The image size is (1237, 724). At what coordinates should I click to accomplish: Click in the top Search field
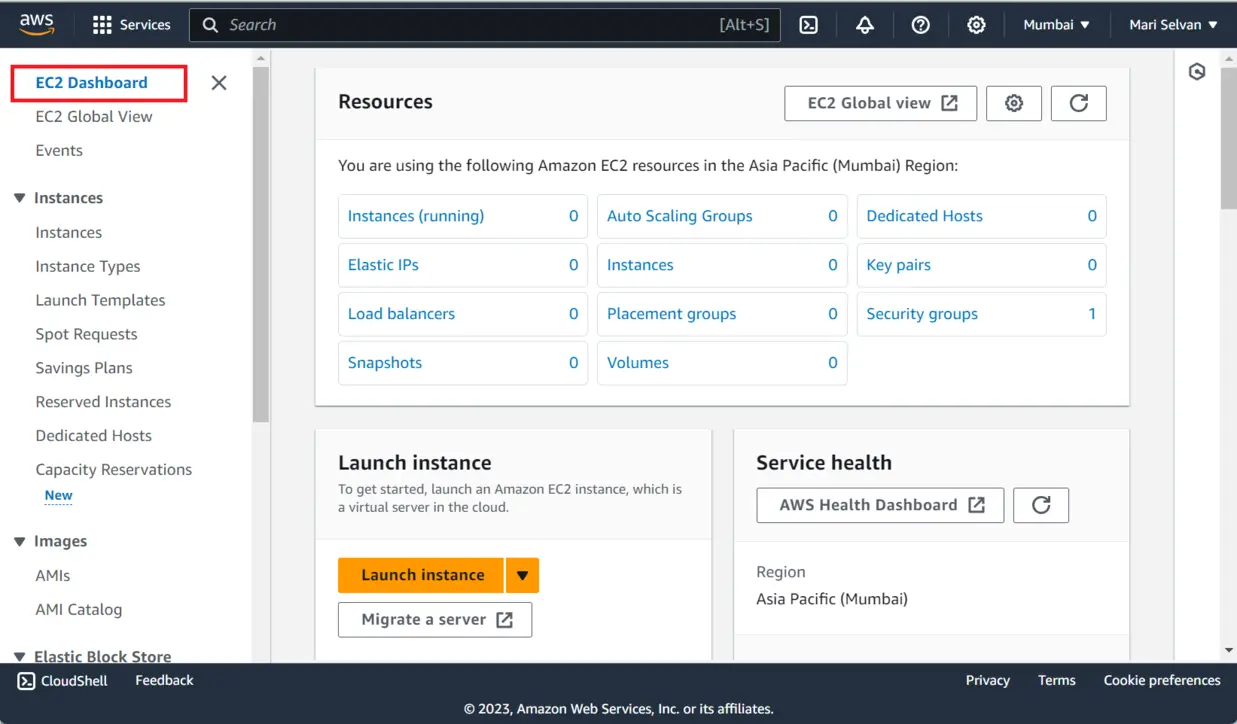point(485,25)
